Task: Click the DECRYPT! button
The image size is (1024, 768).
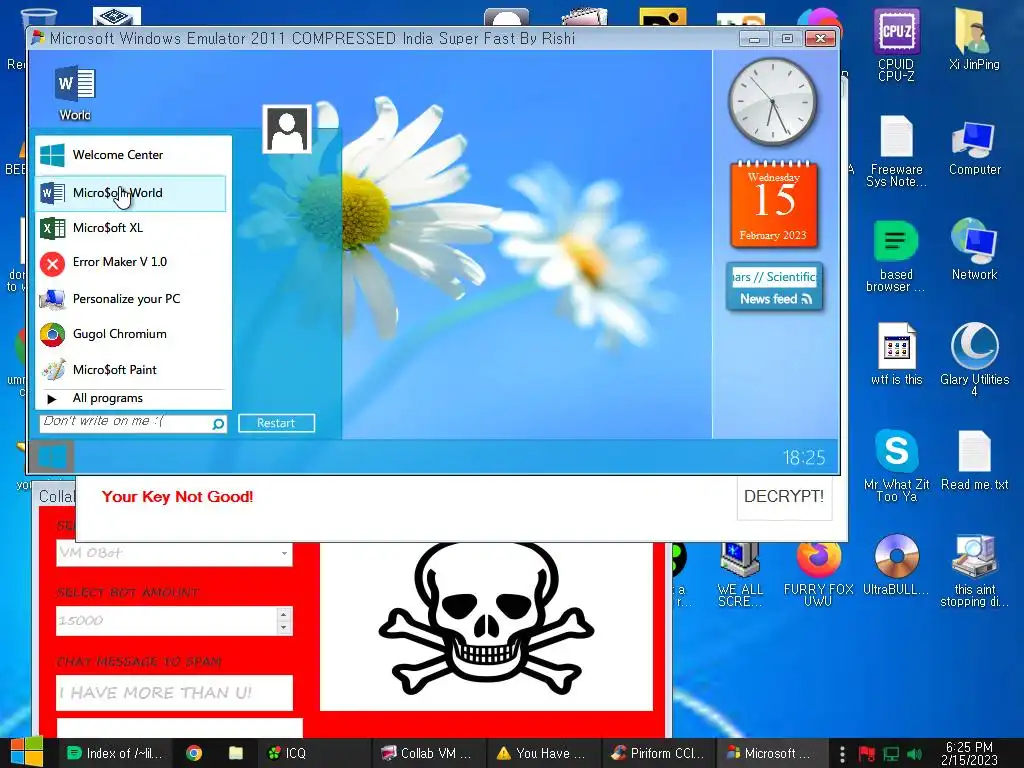Action: pos(784,497)
